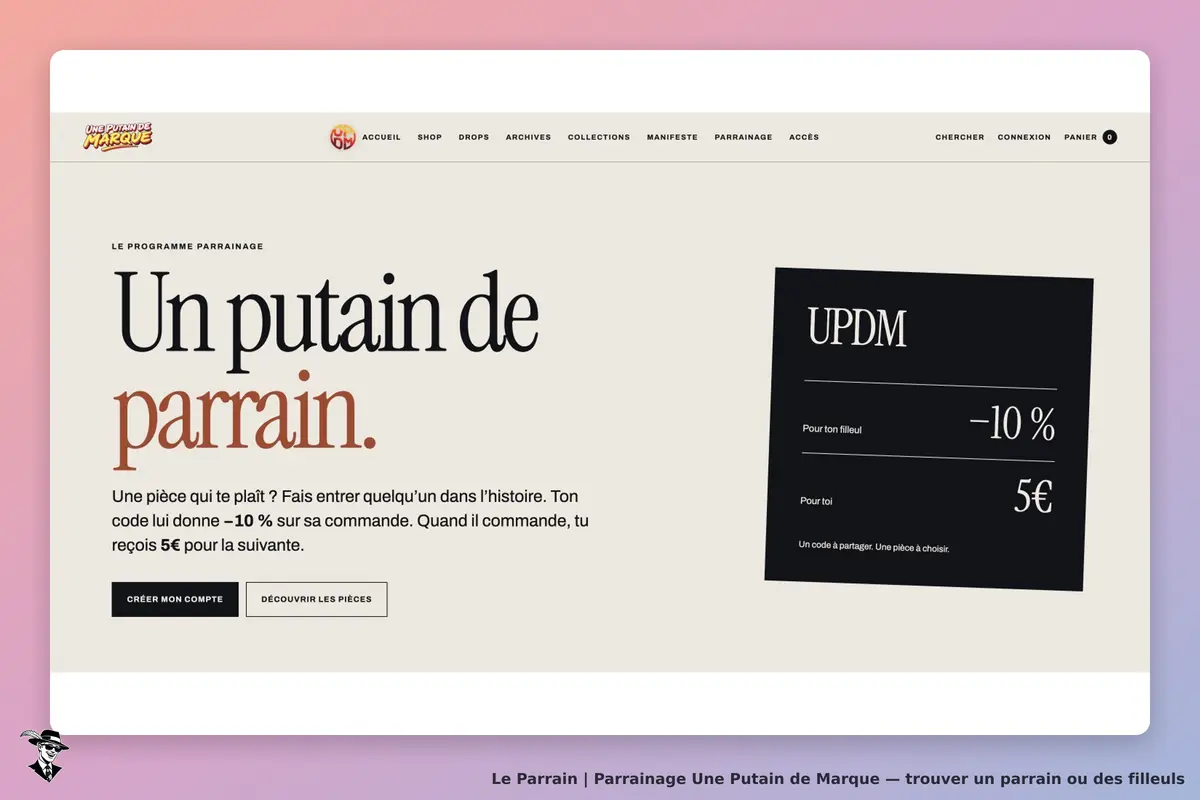Click the Découvrir les pièces button
This screenshot has height=800, width=1200.
pyautogui.click(x=316, y=599)
